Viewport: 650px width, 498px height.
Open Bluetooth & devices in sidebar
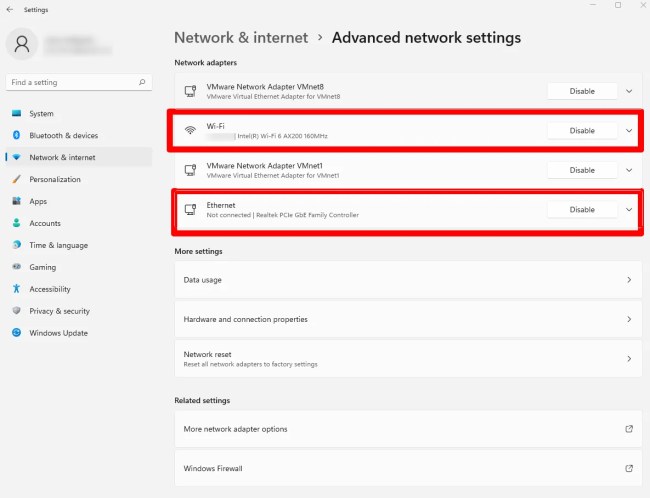click(x=79, y=135)
